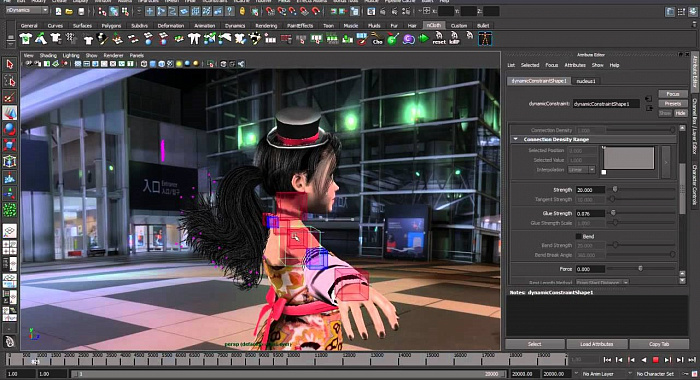Click the viewport yellow light sphere icon
The width and height of the screenshot is (700, 380).
[179, 64]
